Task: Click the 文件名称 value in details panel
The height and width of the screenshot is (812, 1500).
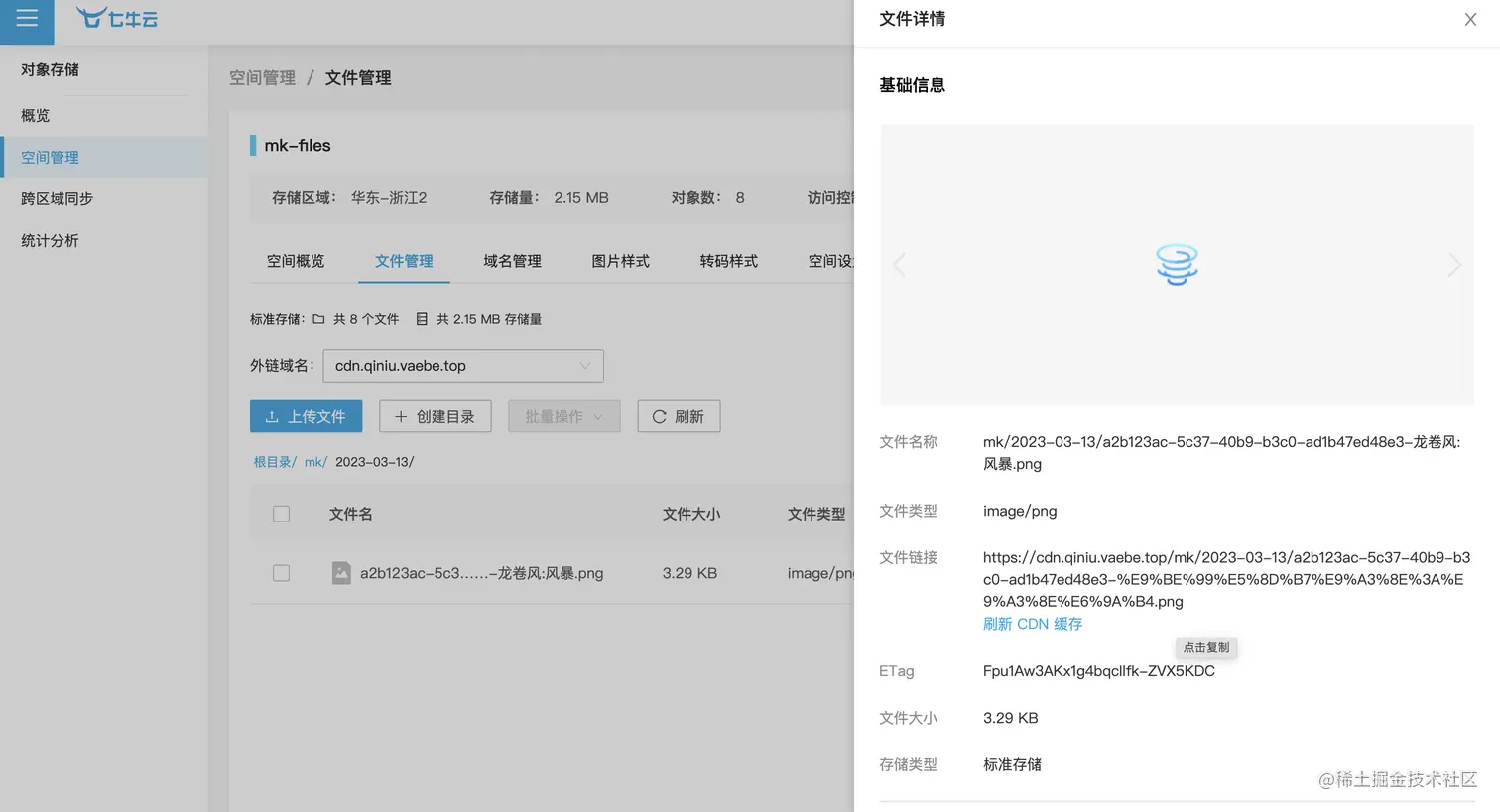Action: click(x=1221, y=453)
